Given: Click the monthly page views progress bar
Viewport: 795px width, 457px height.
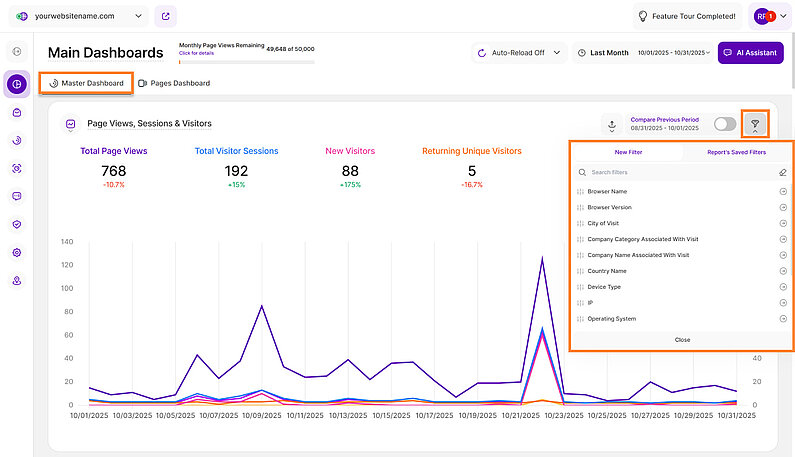Looking at the screenshot, I should point(246,62).
